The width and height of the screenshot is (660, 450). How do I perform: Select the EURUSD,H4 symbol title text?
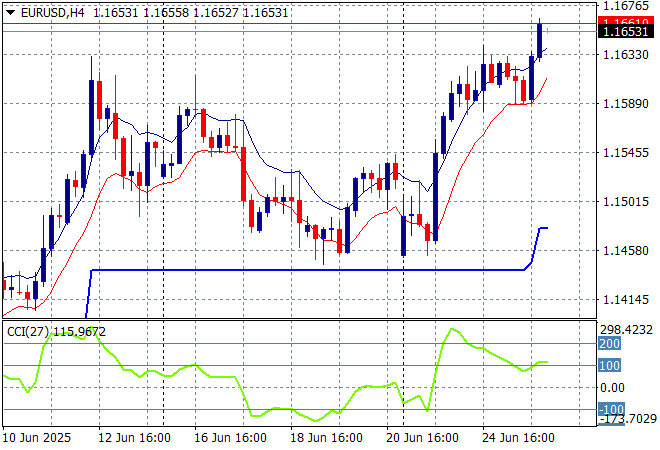tap(53, 13)
